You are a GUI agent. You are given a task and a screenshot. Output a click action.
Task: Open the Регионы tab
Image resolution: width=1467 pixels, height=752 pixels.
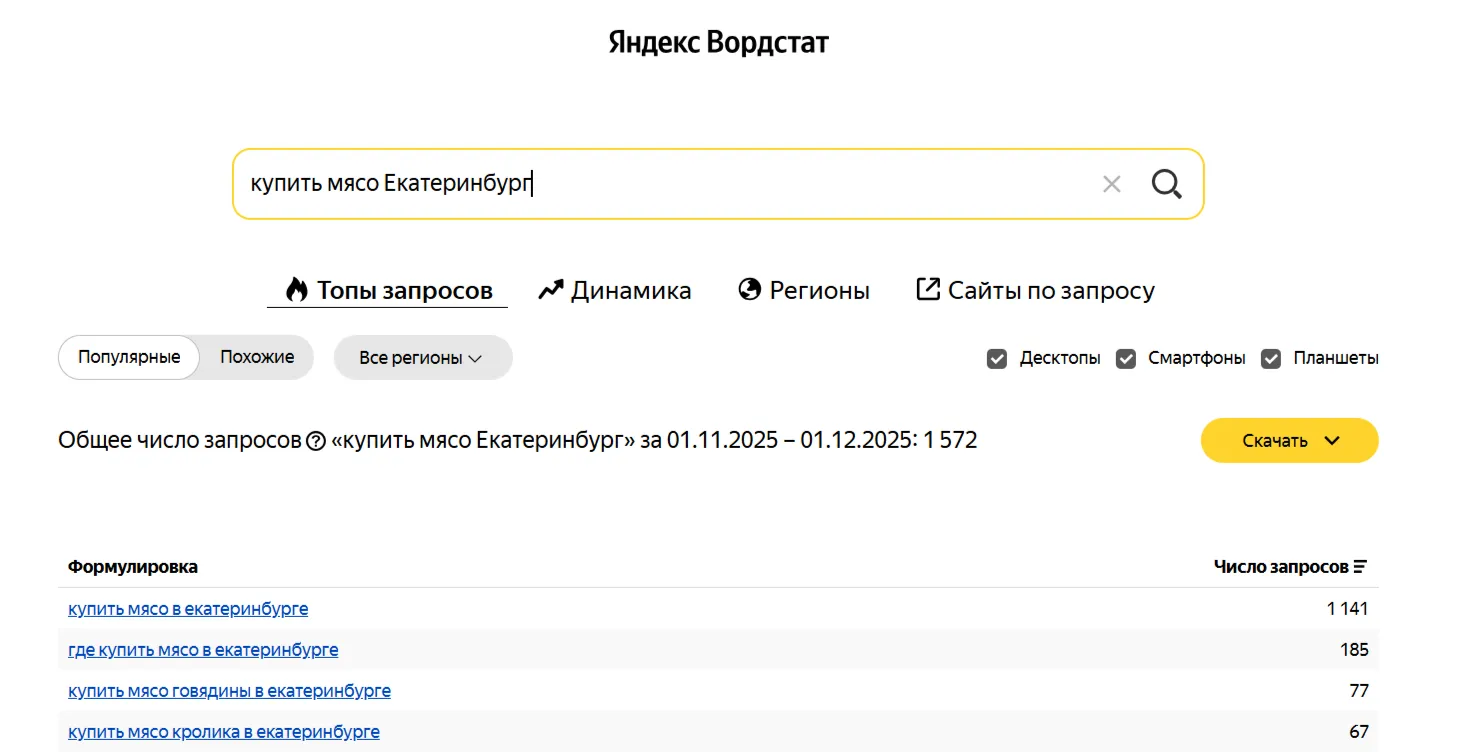coord(803,291)
